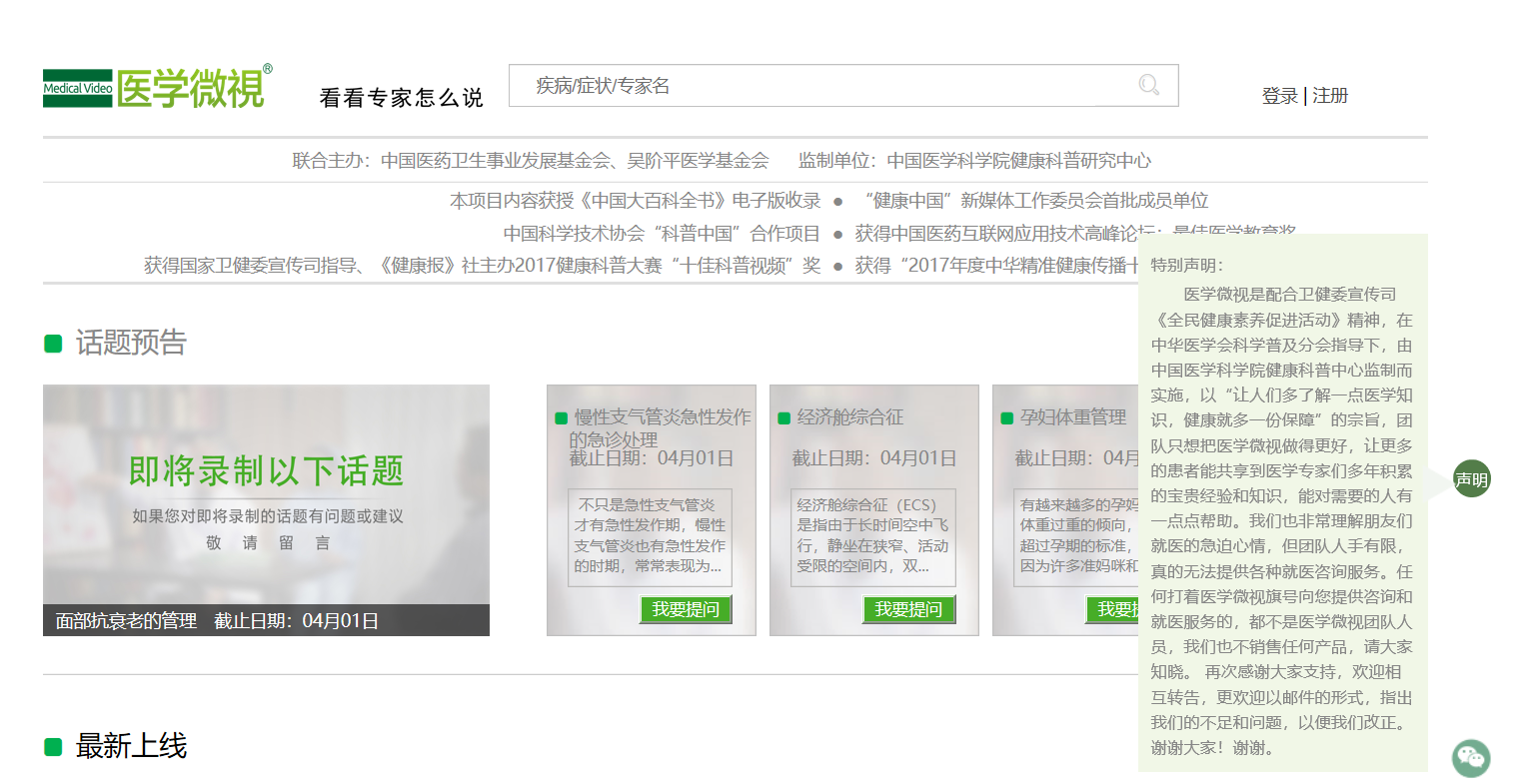This screenshot has width=1539, height=784.
Task: Click the green marker on 孕妇体重管理 card title
Action: 1005,417
